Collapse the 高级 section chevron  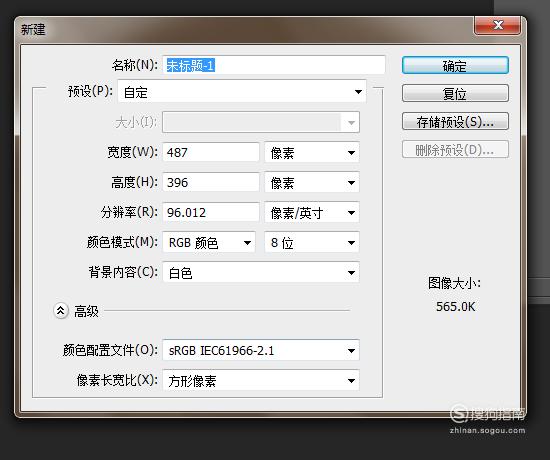click(x=61, y=311)
